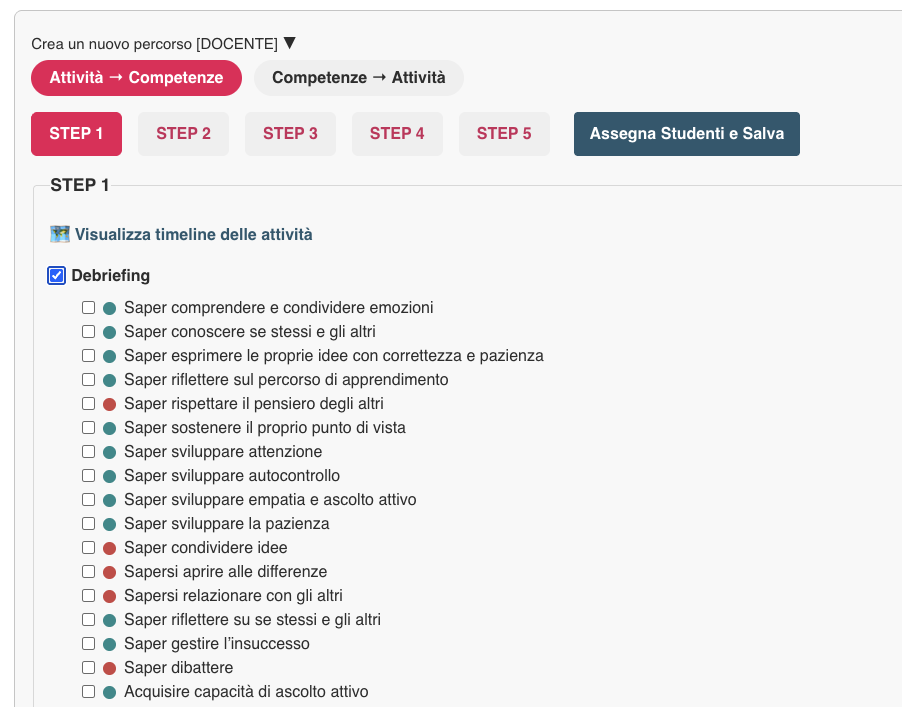Screen dimensions: 902x707
Task: Open 'Visualizza timeline delle attività' link
Action: pos(193,235)
